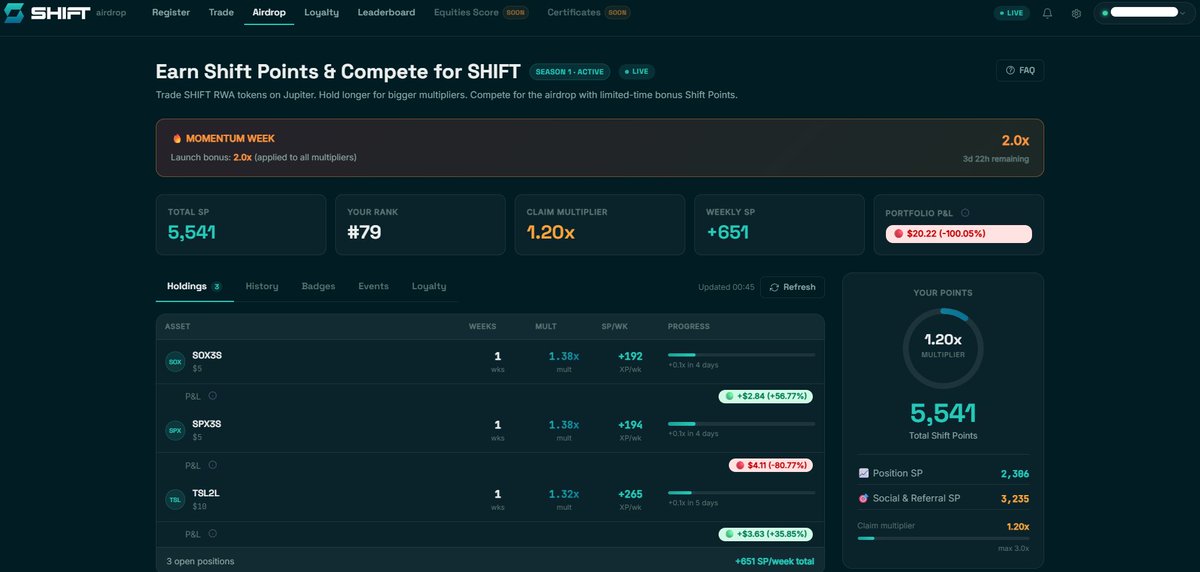Click the Updated 00:45 text
Image resolution: width=1200 pixels, height=572 pixels.
pyautogui.click(x=726, y=287)
